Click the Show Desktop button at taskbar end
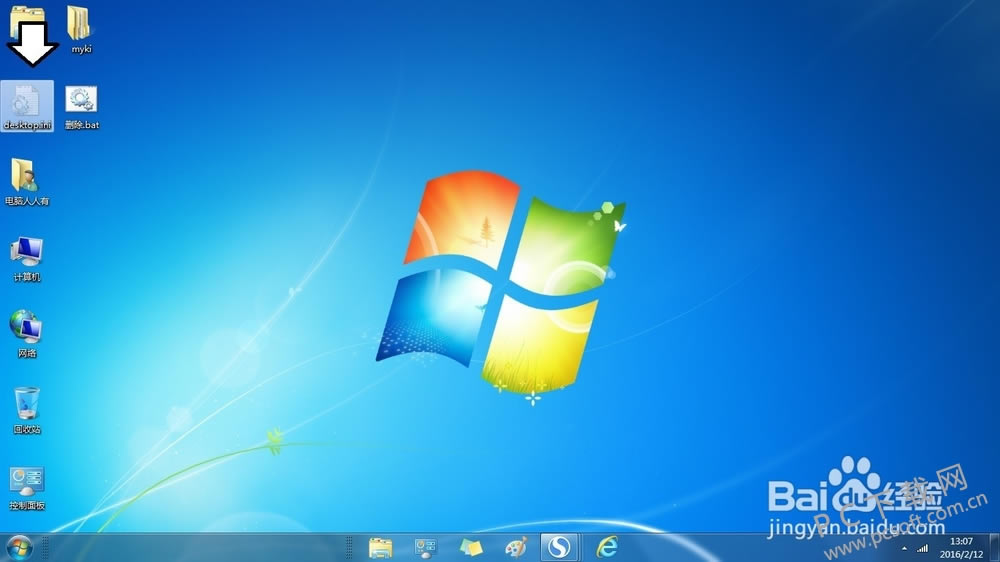The width and height of the screenshot is (1000, 562). point(995,547)
